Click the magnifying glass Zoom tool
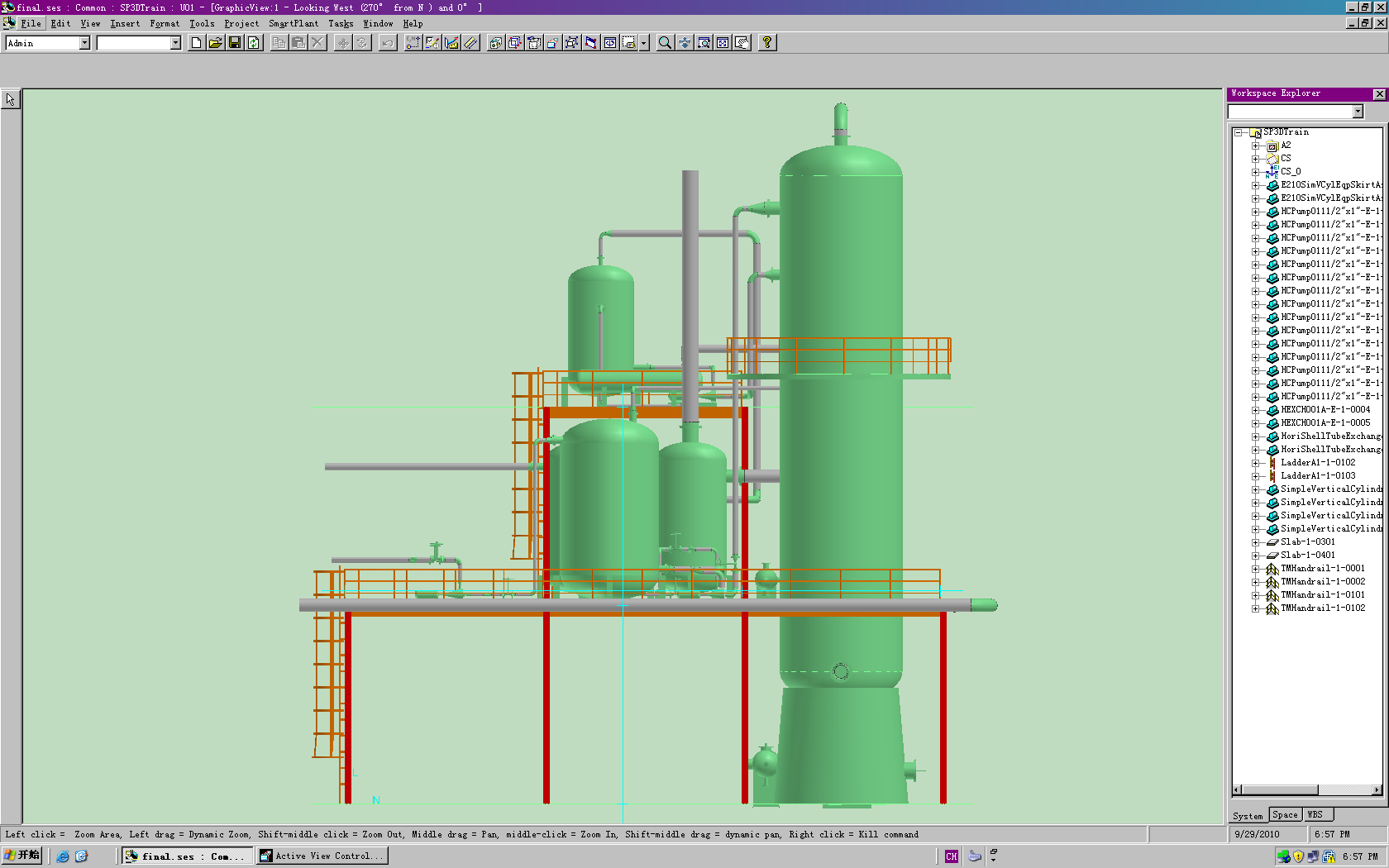 (665, 43)
